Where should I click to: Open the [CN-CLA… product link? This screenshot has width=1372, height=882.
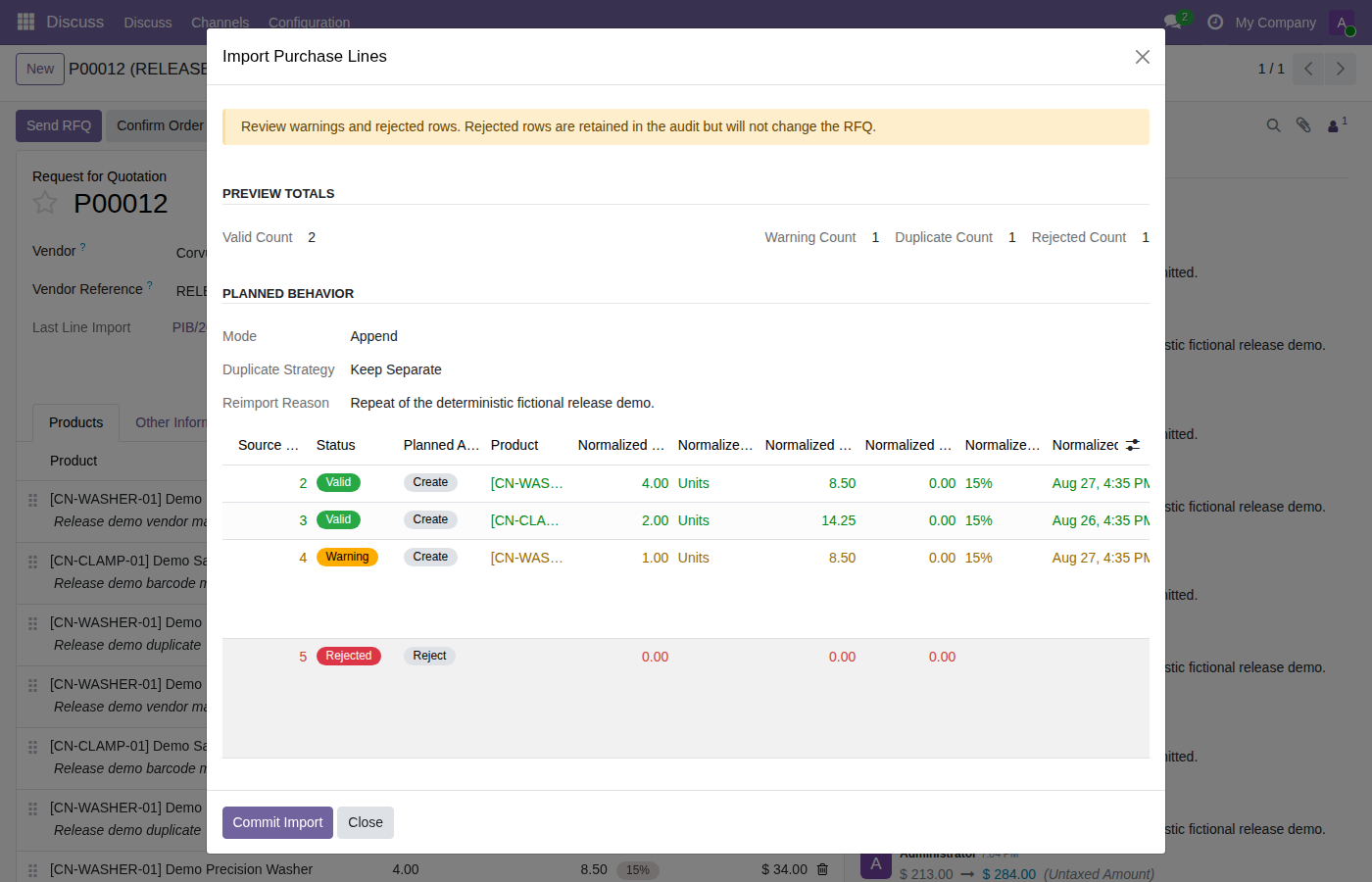click(526, 520)
